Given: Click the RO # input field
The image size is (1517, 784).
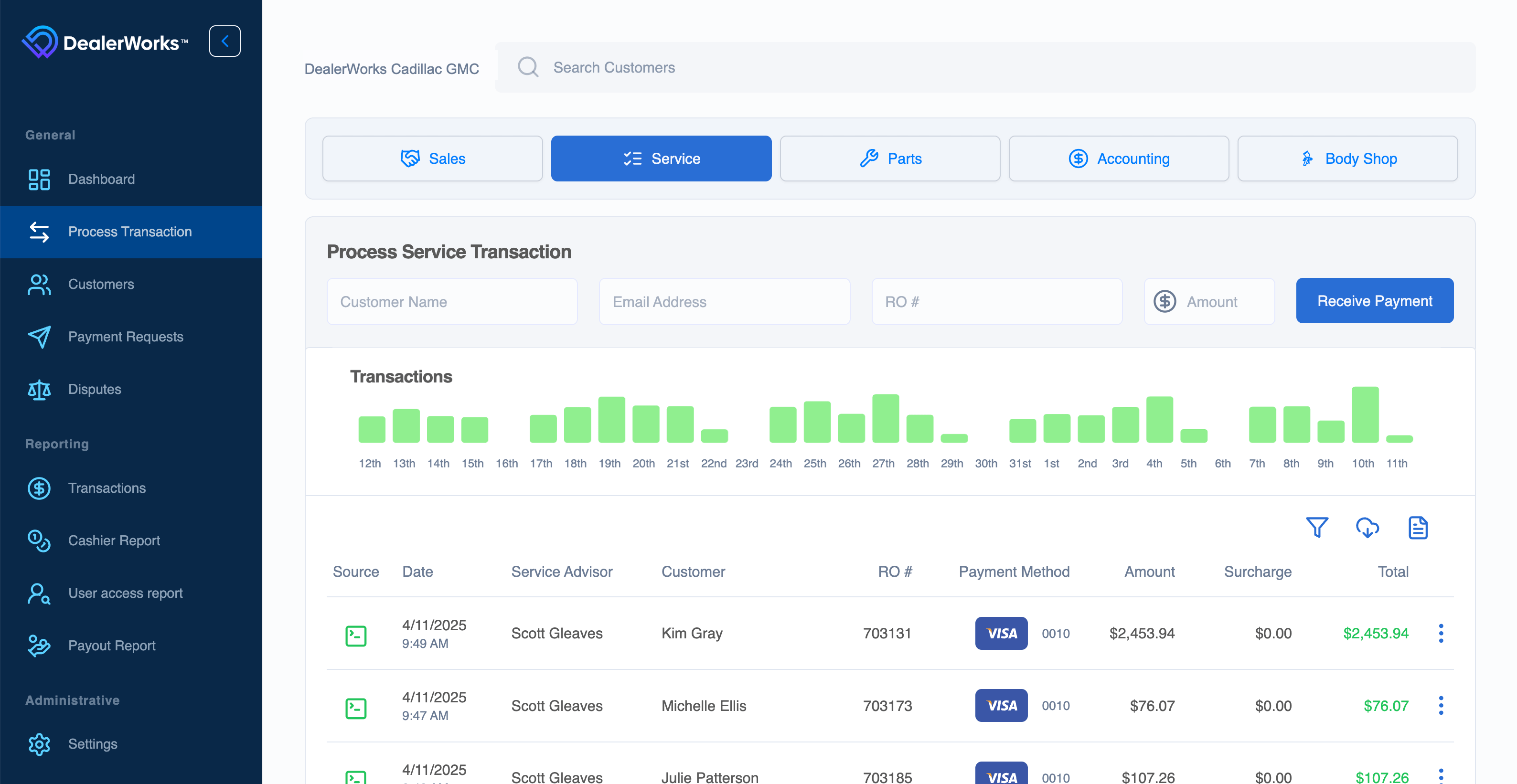Looking at the screenshot, I should pyautogui.click(x=996, y=301).
